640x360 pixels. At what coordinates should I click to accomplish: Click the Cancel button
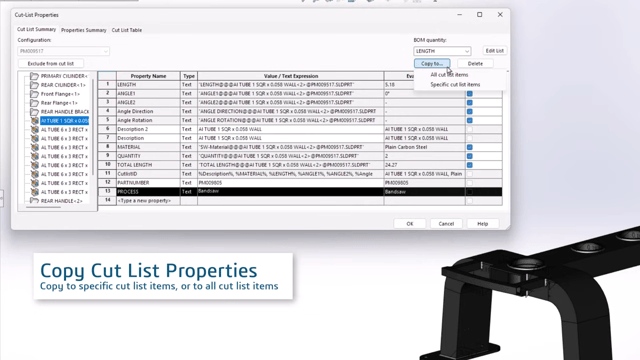click(446, 224)
